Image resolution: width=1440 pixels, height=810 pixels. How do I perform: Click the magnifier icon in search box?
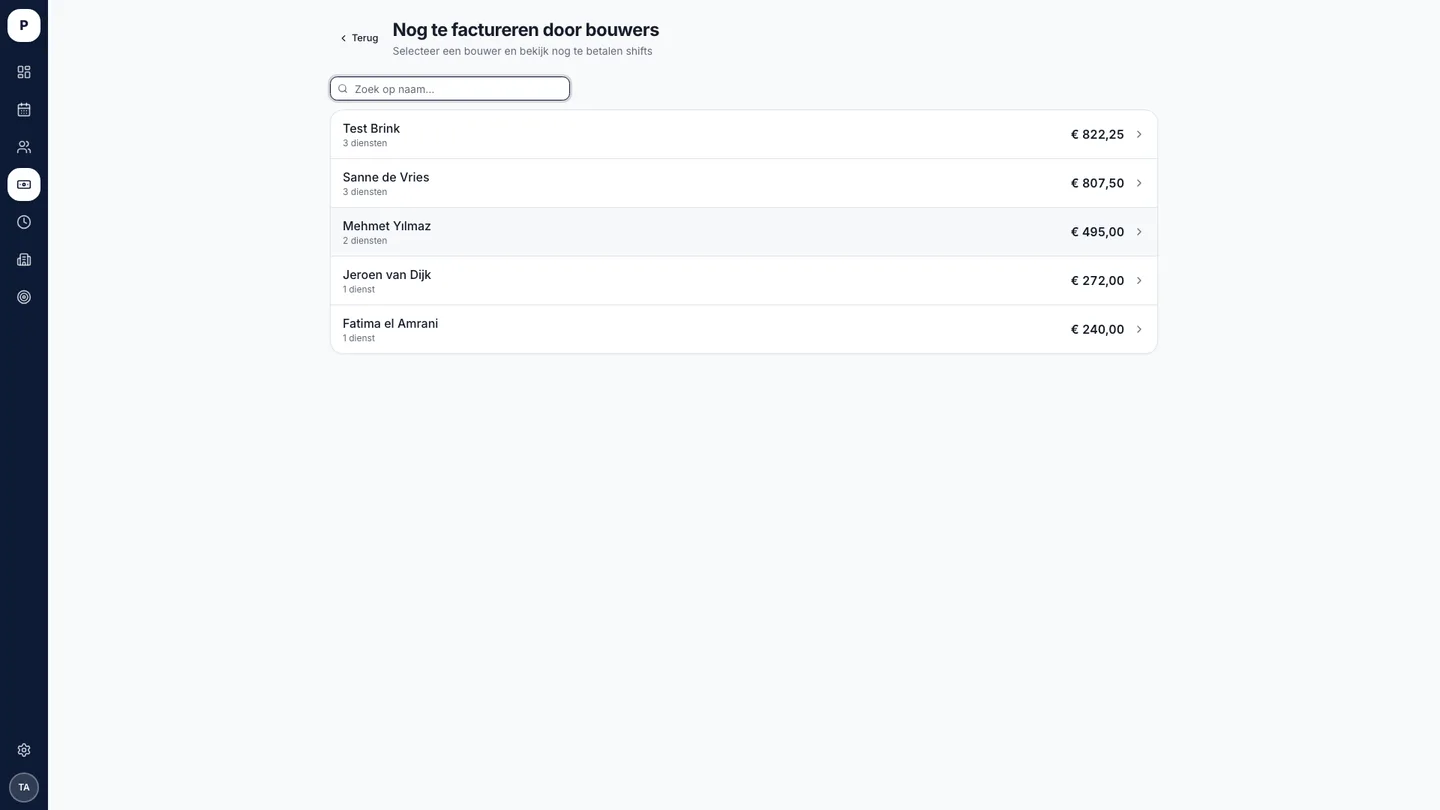pyautogui.click(x=343, y=89)
